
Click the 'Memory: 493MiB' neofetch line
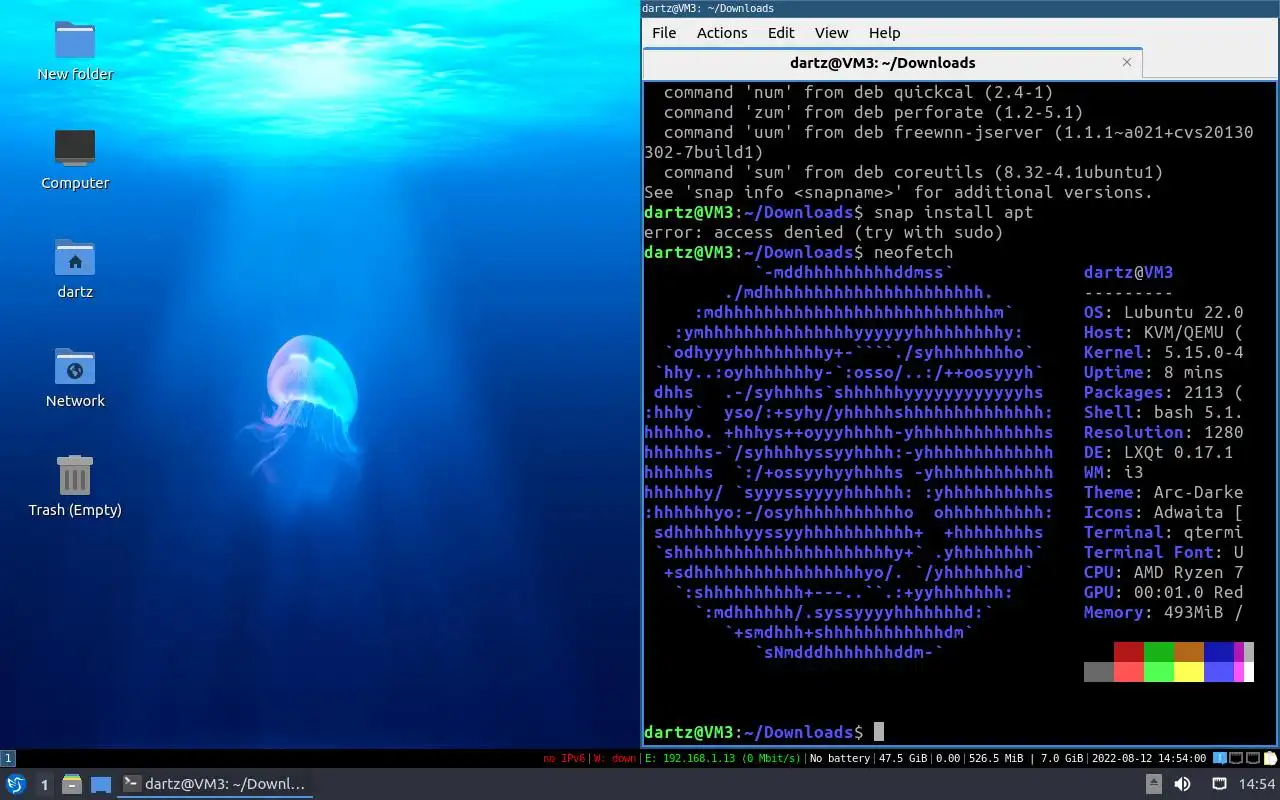pos(1164,612)
